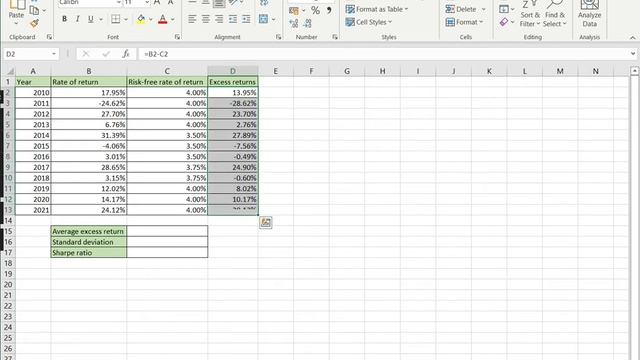Click the 'Excess returns' header cell
Image resolution: width=640 pixels, height=360 pixels.
[x=233, y=82]
